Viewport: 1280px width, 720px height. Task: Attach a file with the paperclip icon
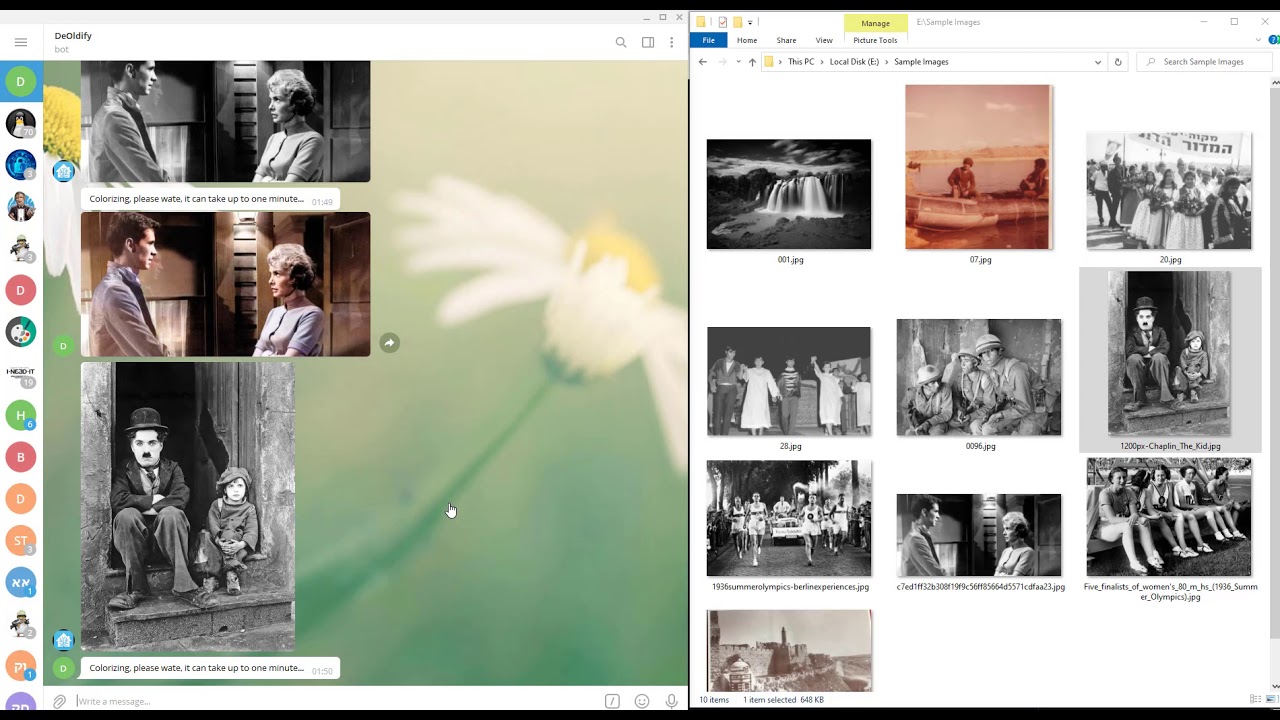pos(59,701)
